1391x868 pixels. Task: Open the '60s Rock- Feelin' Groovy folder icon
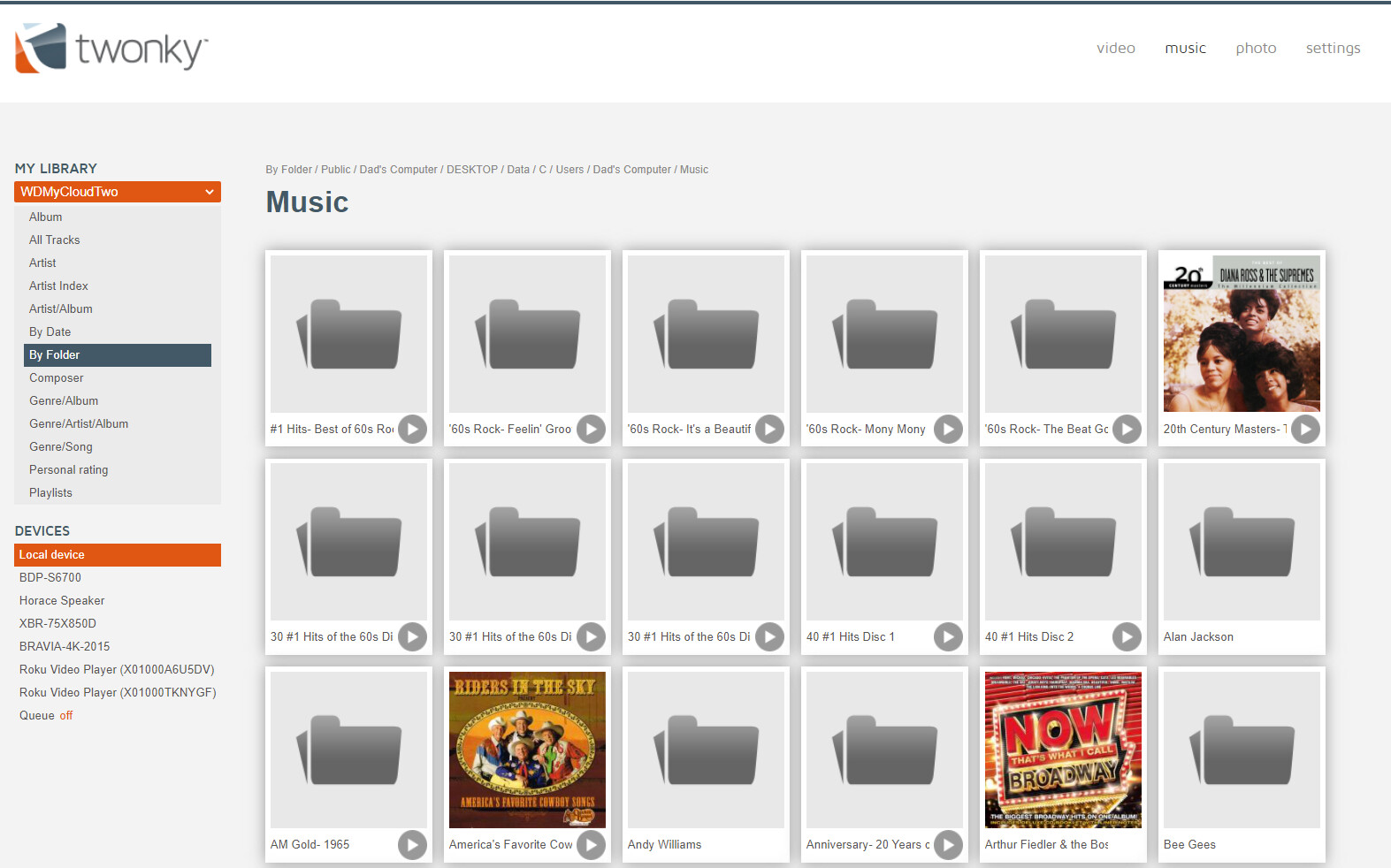tap(527, 333)
